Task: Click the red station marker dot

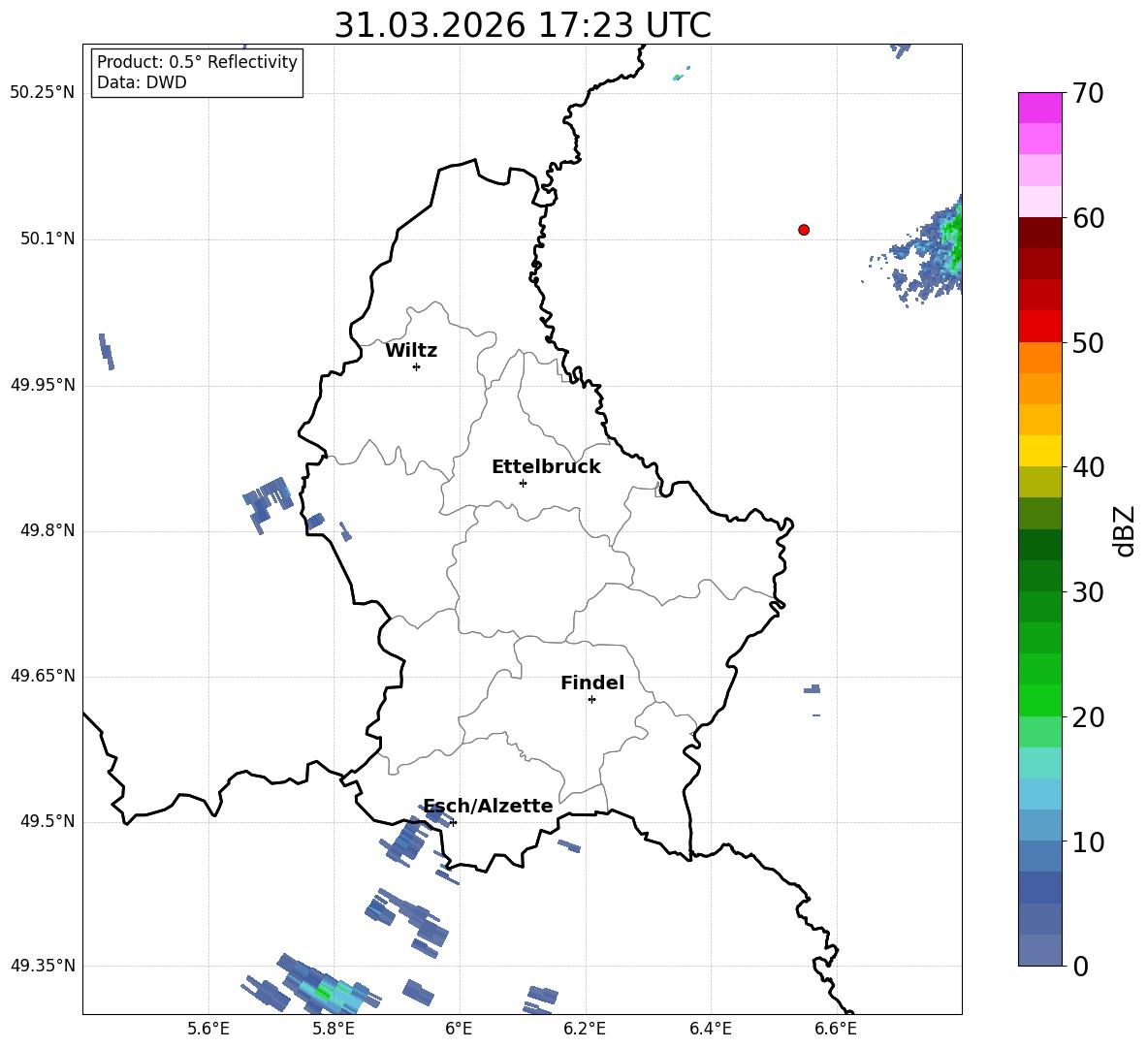Action: [x=804, y=230]
